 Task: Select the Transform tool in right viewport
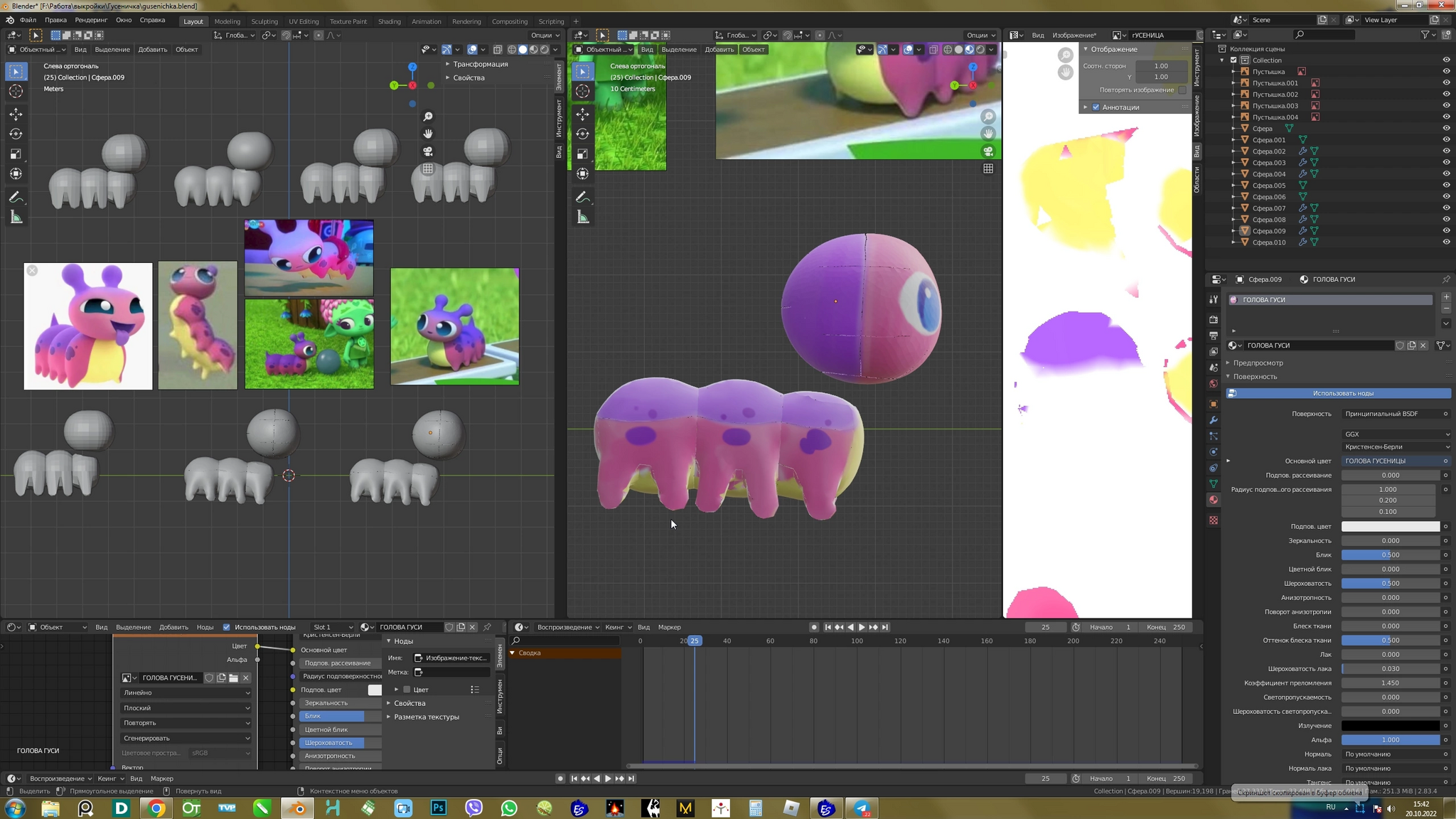click(582, 173)
